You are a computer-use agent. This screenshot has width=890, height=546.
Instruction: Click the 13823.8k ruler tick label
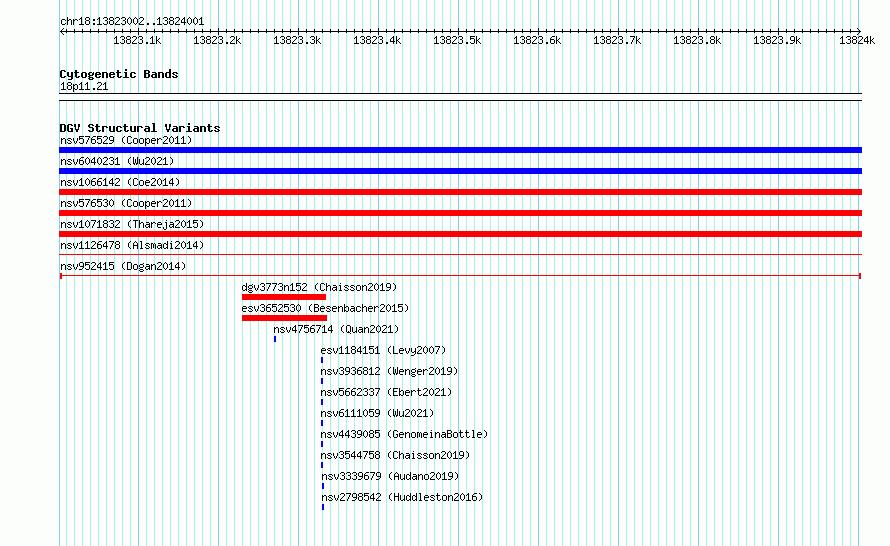(x=697, y=40)
